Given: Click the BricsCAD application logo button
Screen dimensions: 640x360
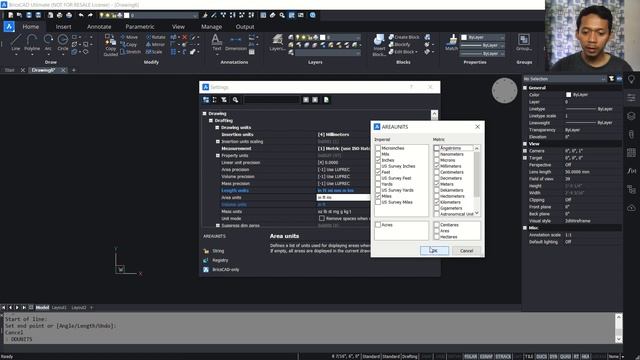Looking at the screenshot, I should pyautogui.click(x=9, y=27).
